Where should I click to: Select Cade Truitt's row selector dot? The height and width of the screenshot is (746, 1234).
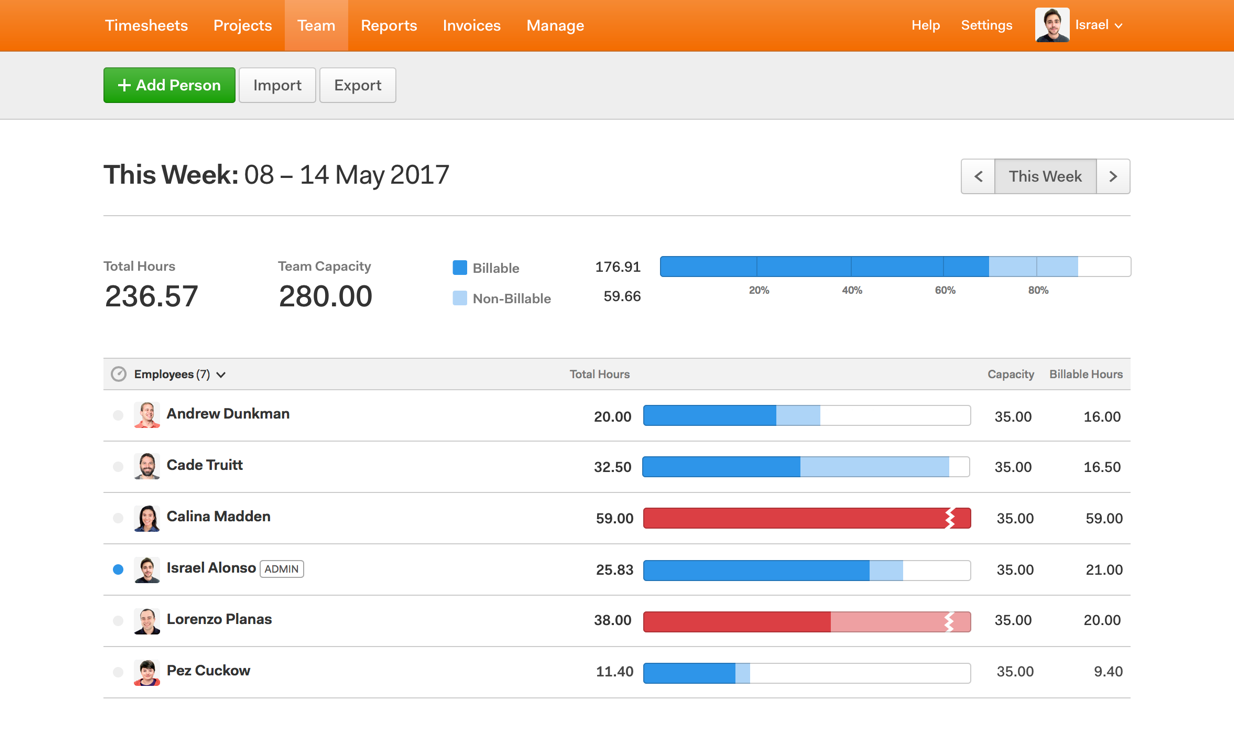click(x=118, y=465)
